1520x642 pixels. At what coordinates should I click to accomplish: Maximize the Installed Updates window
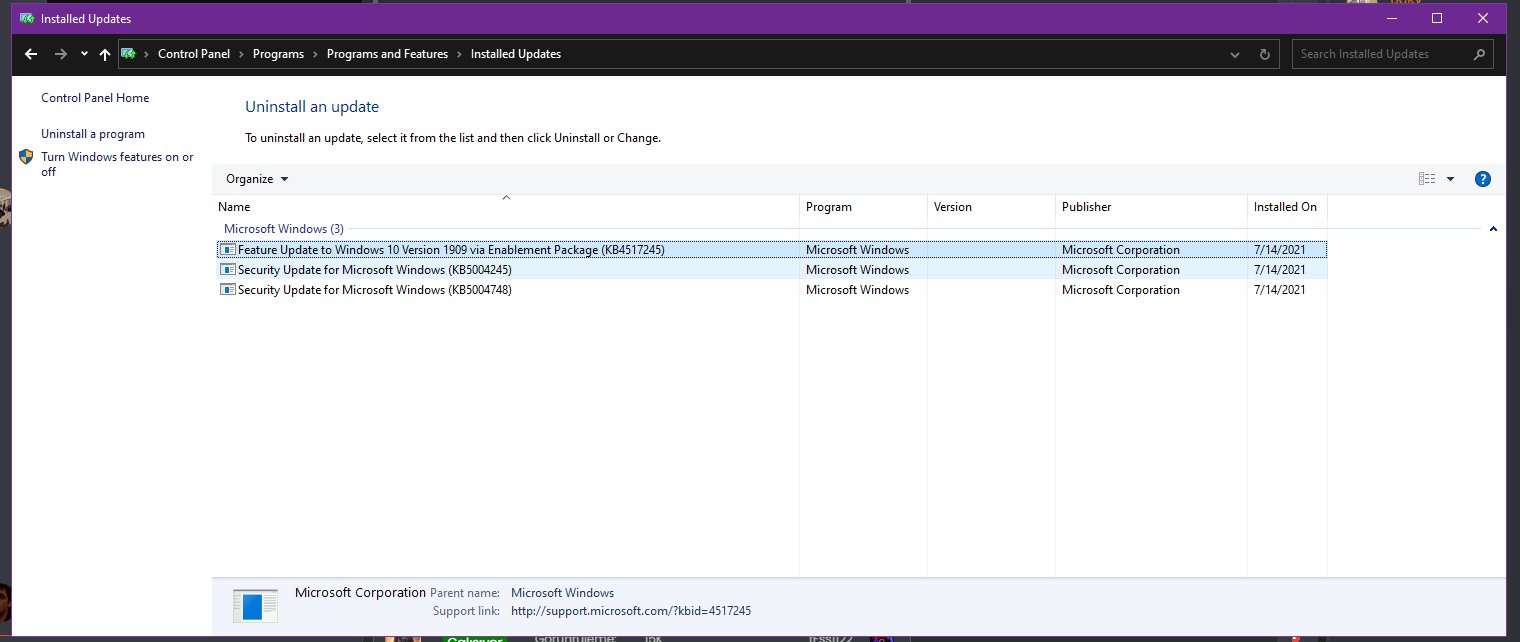click(x=1437, y=18)
